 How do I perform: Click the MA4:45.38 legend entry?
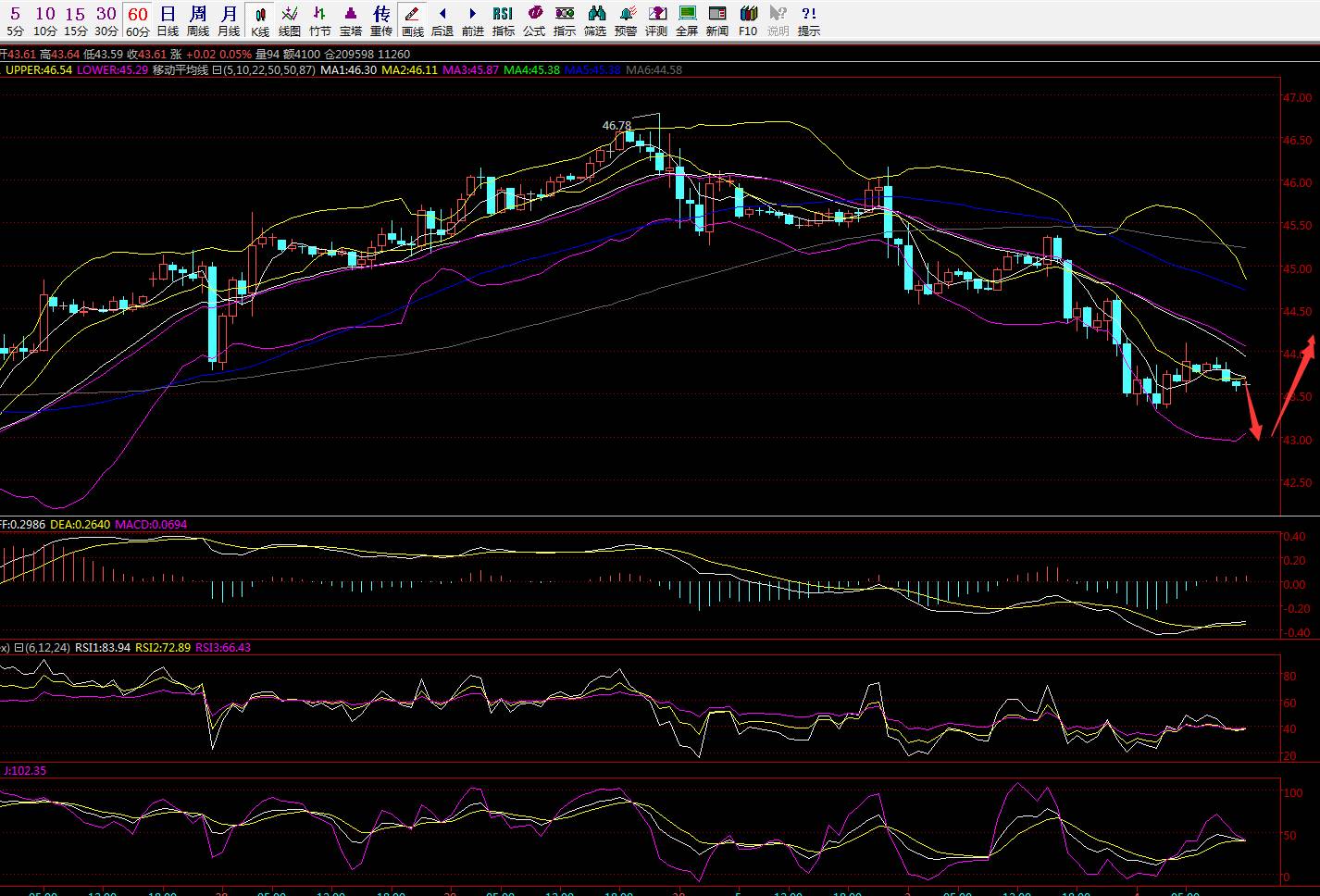click(532, 69)
